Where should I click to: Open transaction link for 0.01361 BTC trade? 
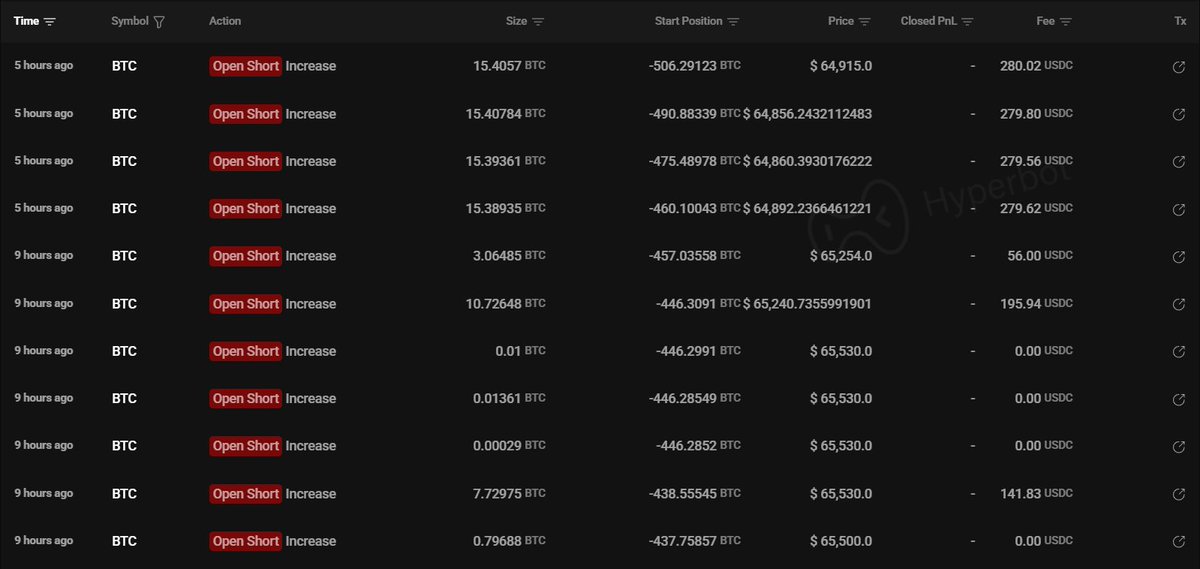tap(1179, 399)
